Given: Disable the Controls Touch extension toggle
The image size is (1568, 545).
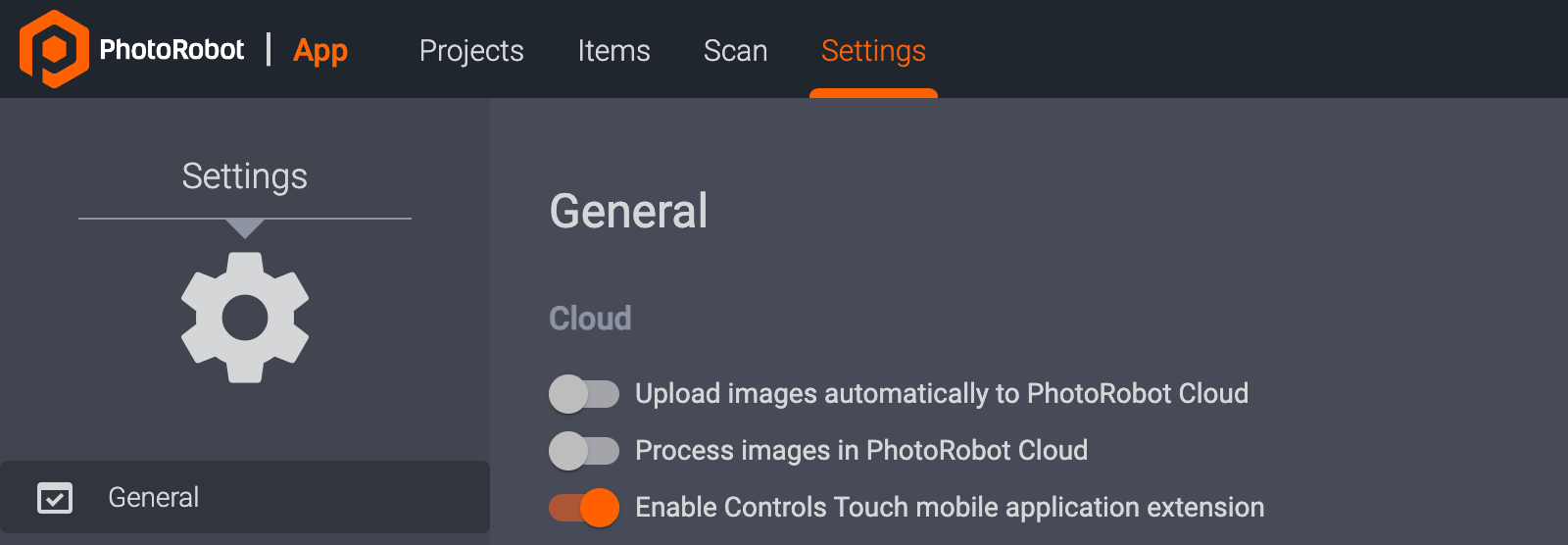Looking at the screenshot, I should click(584, 508).
